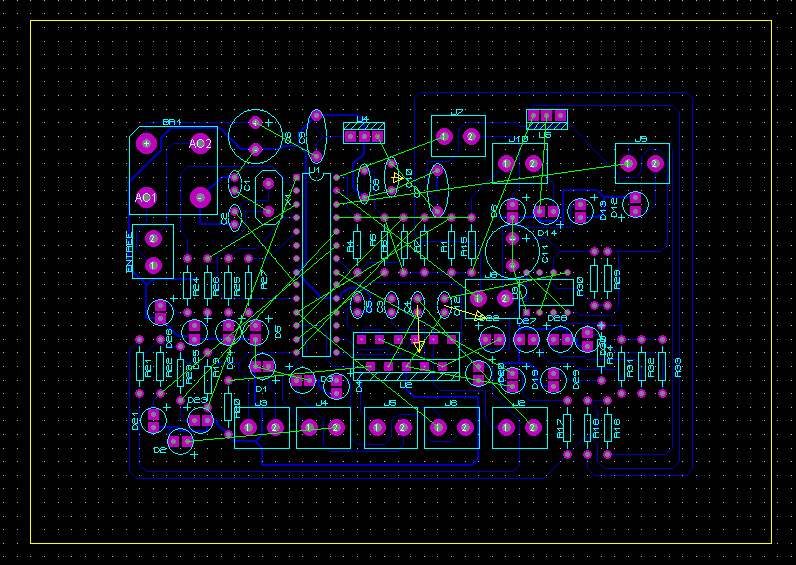Select pad 1 of connector J3
This screenshot has width=796, height=565.
[248, 427]
